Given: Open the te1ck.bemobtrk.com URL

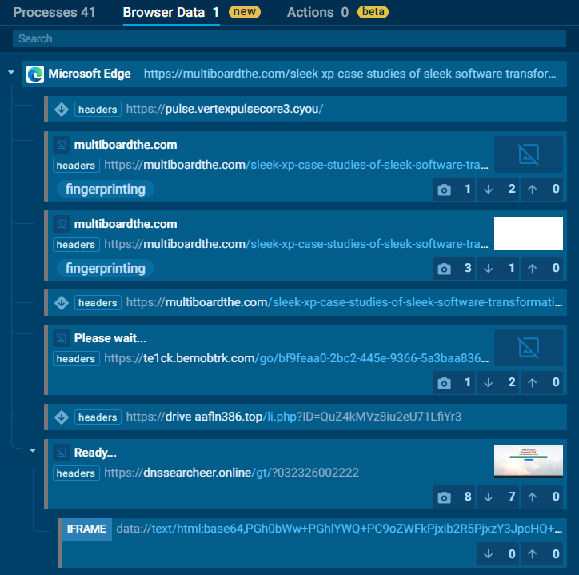Looking at the screenshot, I should pos(297,358).
